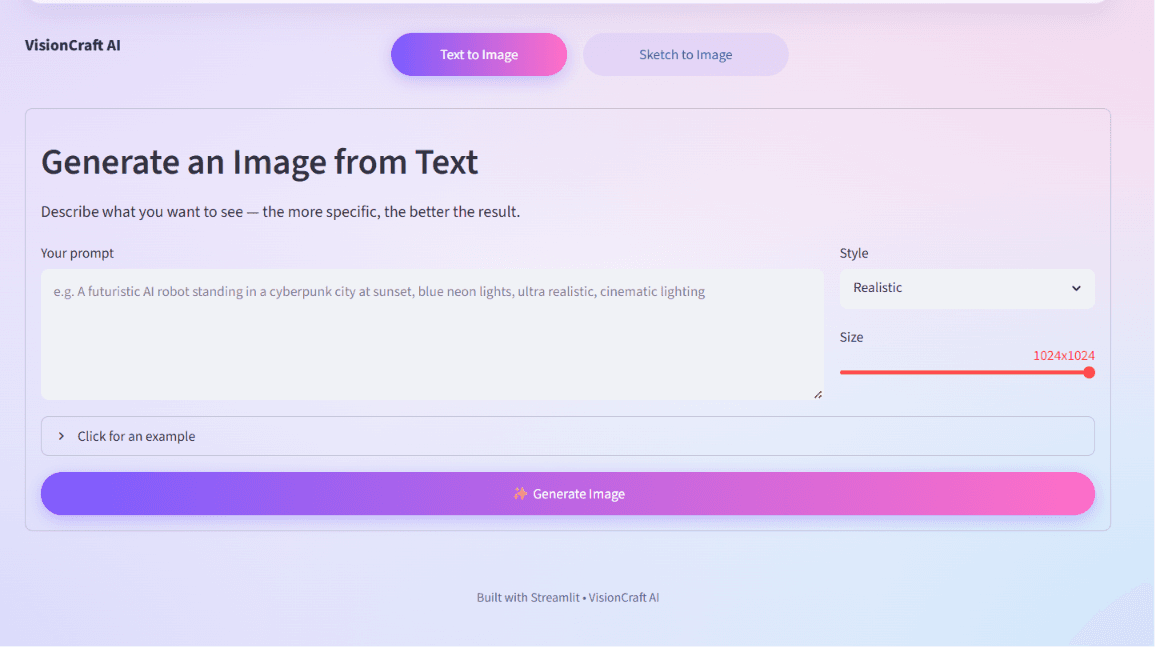Viewport: 1155px width, 647px height.
Task: Click the prompt box resize grip icon
Action: (818, 394)
